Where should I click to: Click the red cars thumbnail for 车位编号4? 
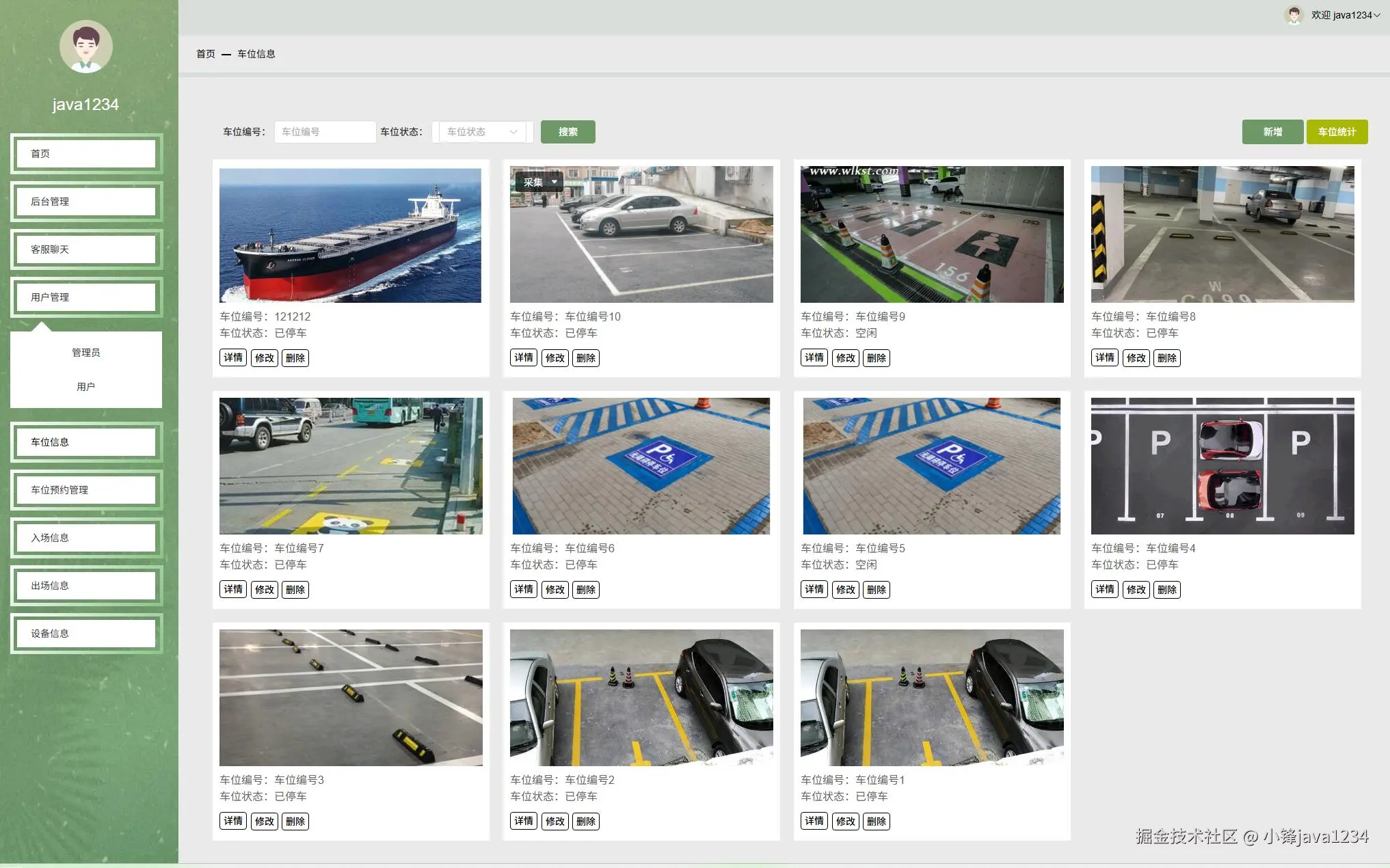point(1222,465)
